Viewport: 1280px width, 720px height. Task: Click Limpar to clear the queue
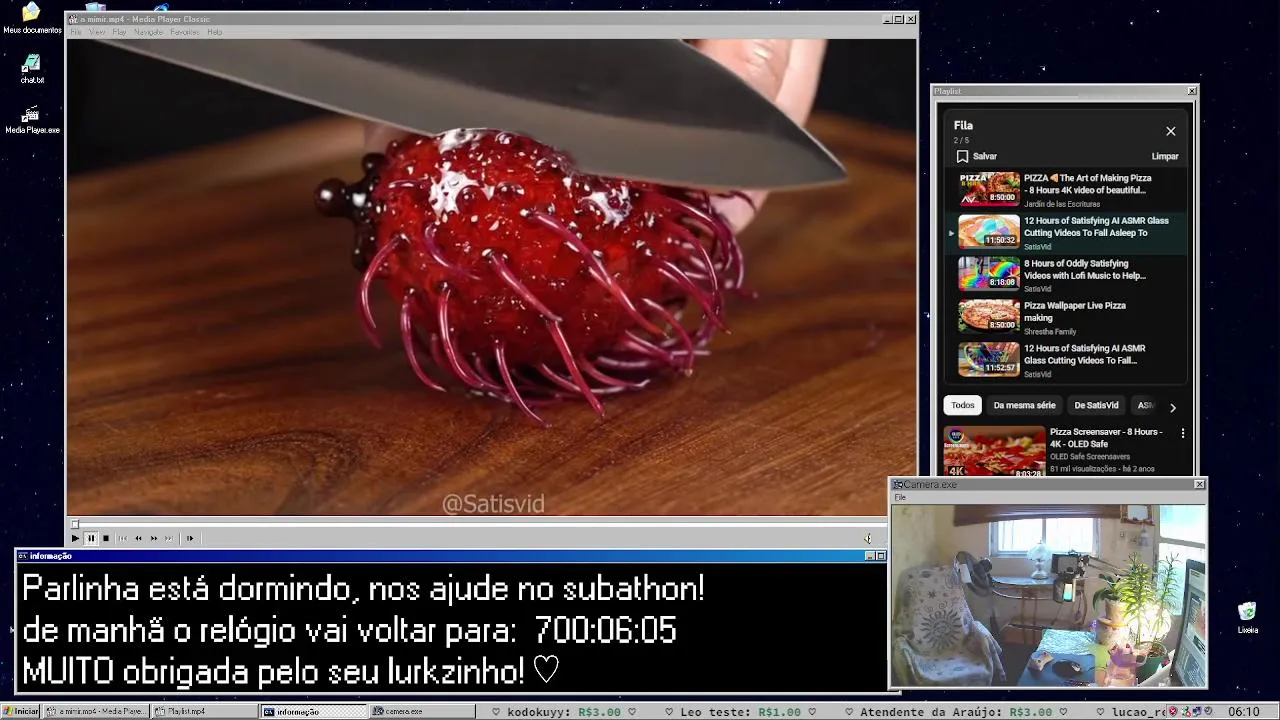click(x=1165, y=156)
